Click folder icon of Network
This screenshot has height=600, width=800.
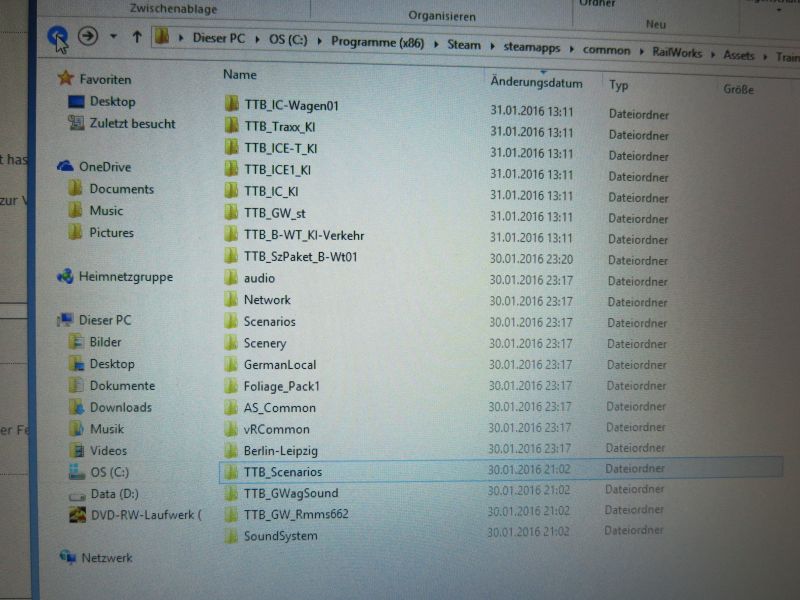(x=231, y=299)
